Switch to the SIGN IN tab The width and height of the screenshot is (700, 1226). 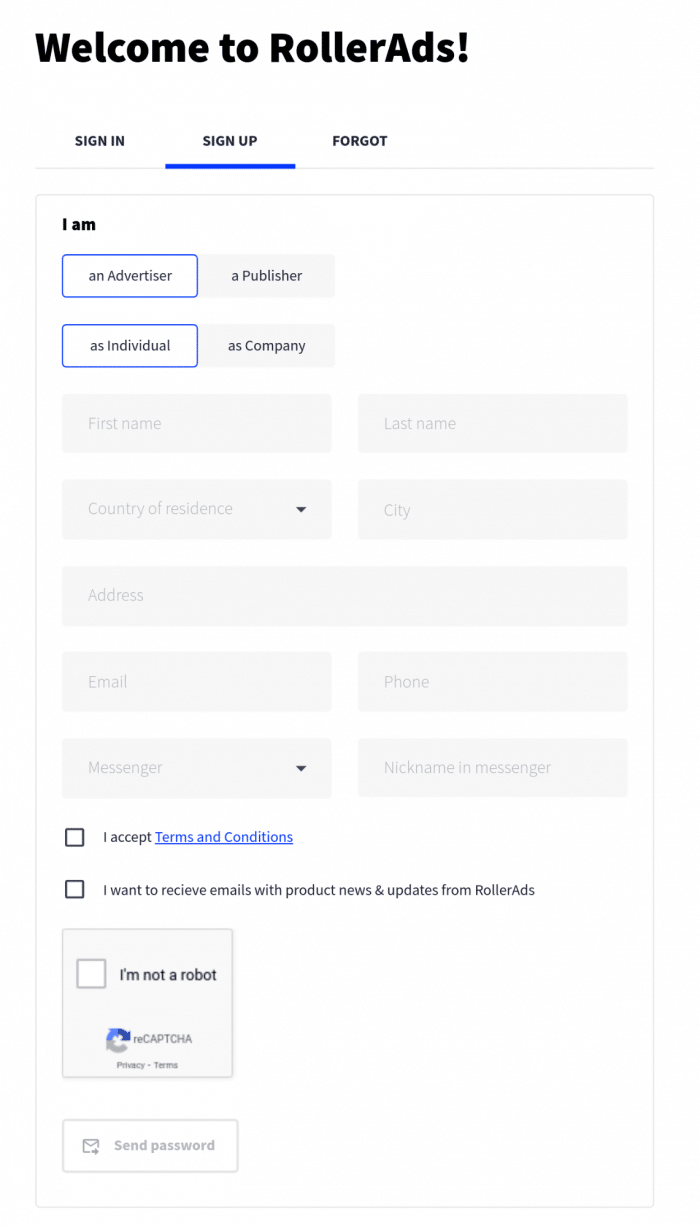click(x=99, y=141)
